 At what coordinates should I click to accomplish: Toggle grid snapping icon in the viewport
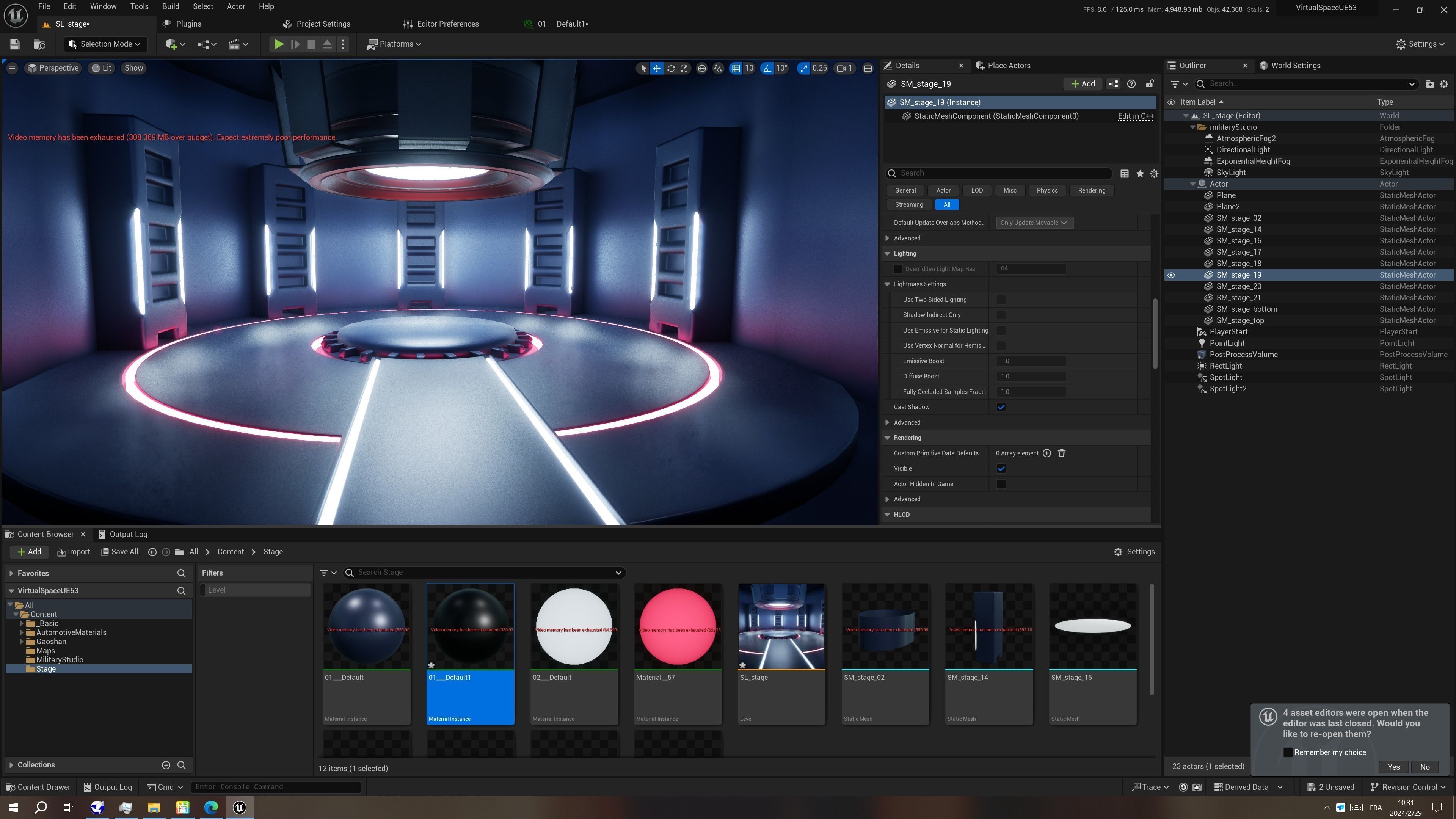pyautogui.click(x=735, y=68)
